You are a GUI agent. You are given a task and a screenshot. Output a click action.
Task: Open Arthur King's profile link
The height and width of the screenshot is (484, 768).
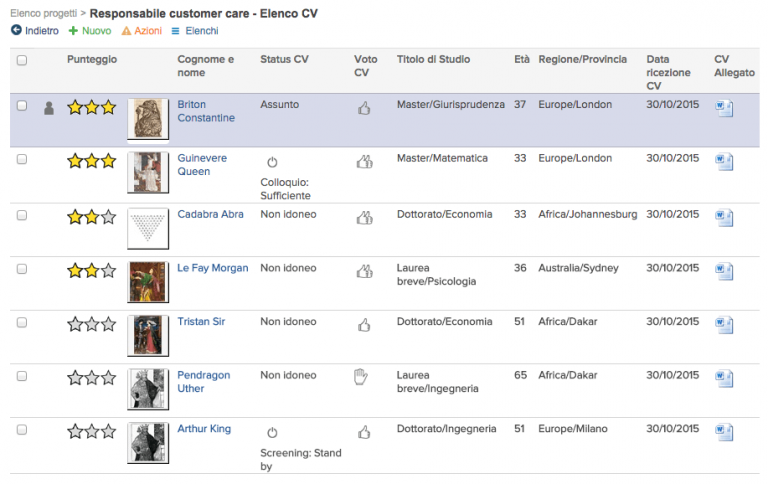click(204, 429)
